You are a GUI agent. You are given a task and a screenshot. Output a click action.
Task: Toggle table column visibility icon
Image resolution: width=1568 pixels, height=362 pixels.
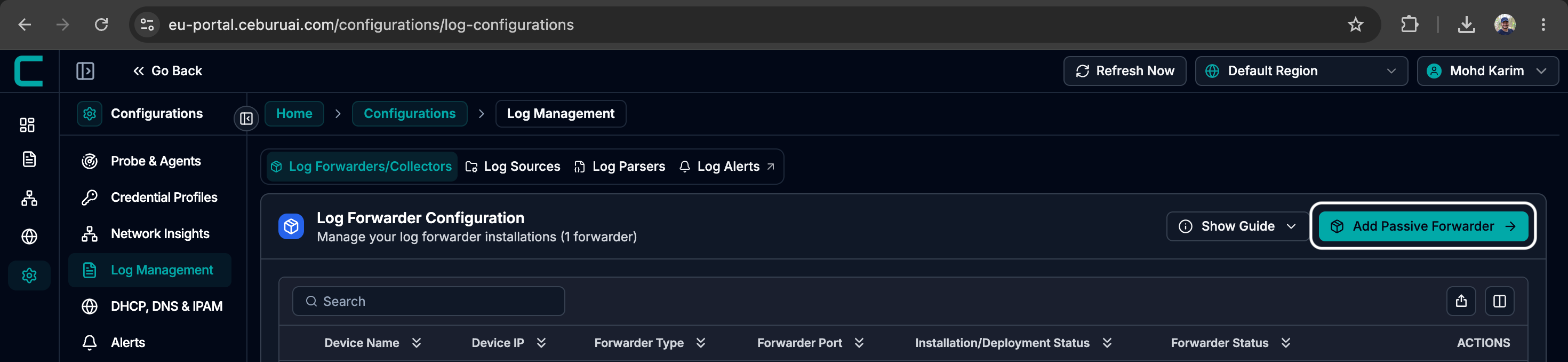tap(1499, 301)
